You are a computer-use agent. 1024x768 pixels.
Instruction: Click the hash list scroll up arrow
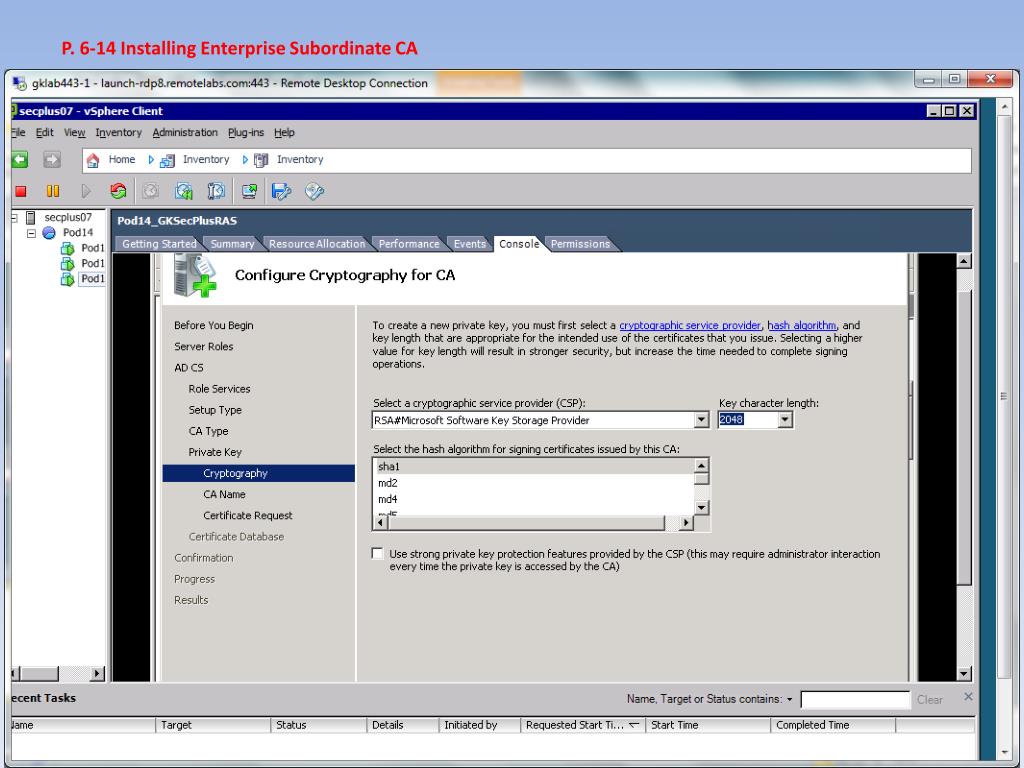click(701, 466)
